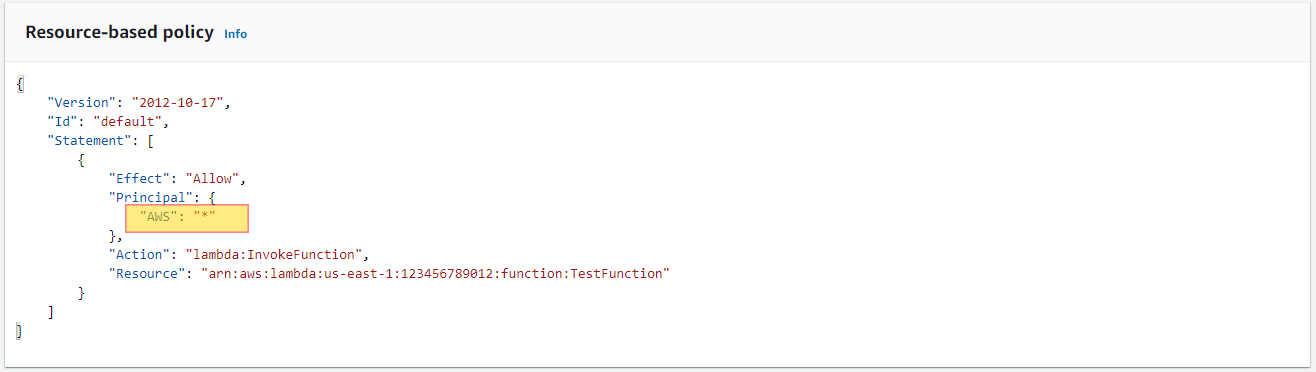
Task: Select the "default" Id value
Action: point(128,121)
